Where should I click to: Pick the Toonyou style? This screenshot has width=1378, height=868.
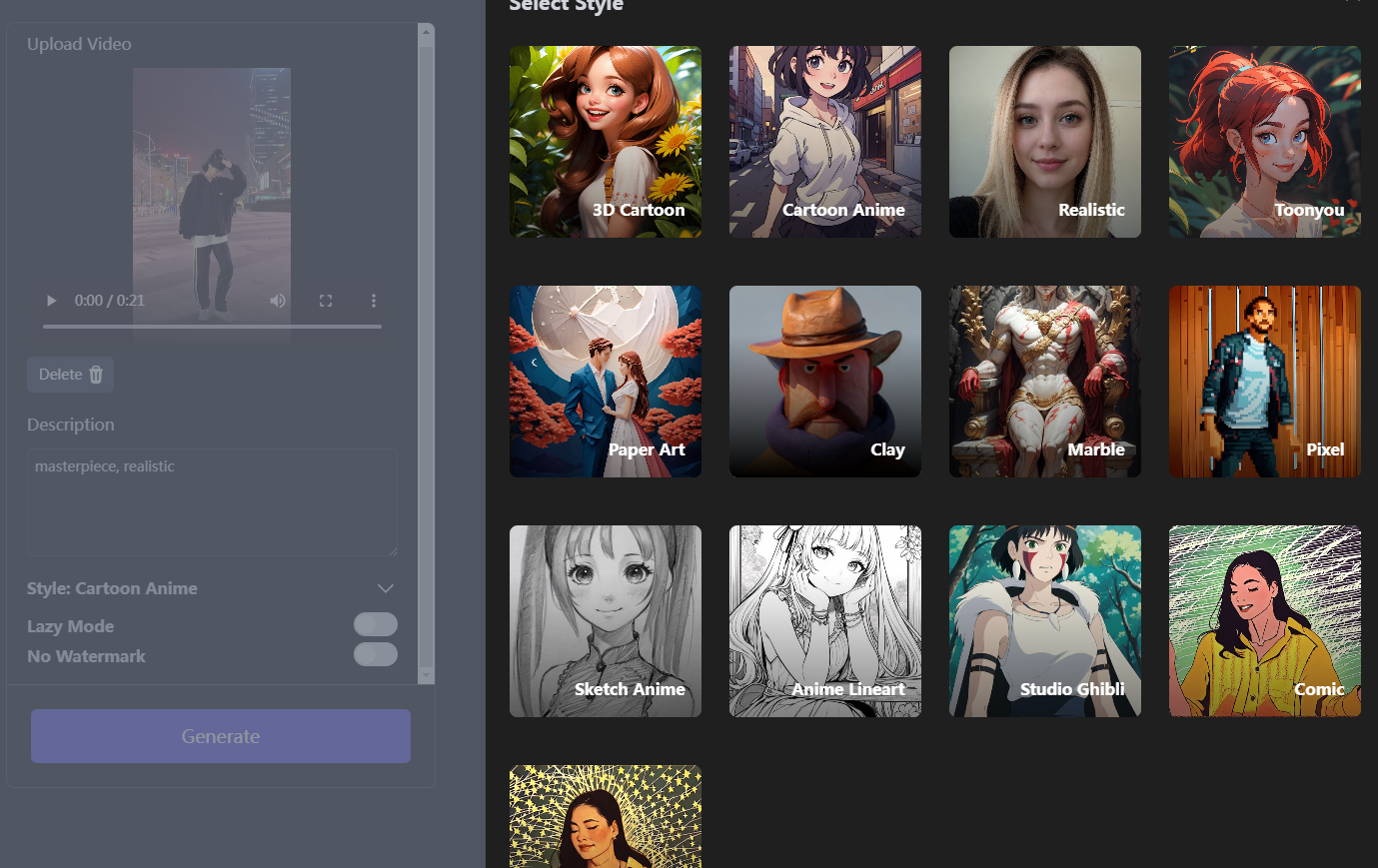(1265, 142)
